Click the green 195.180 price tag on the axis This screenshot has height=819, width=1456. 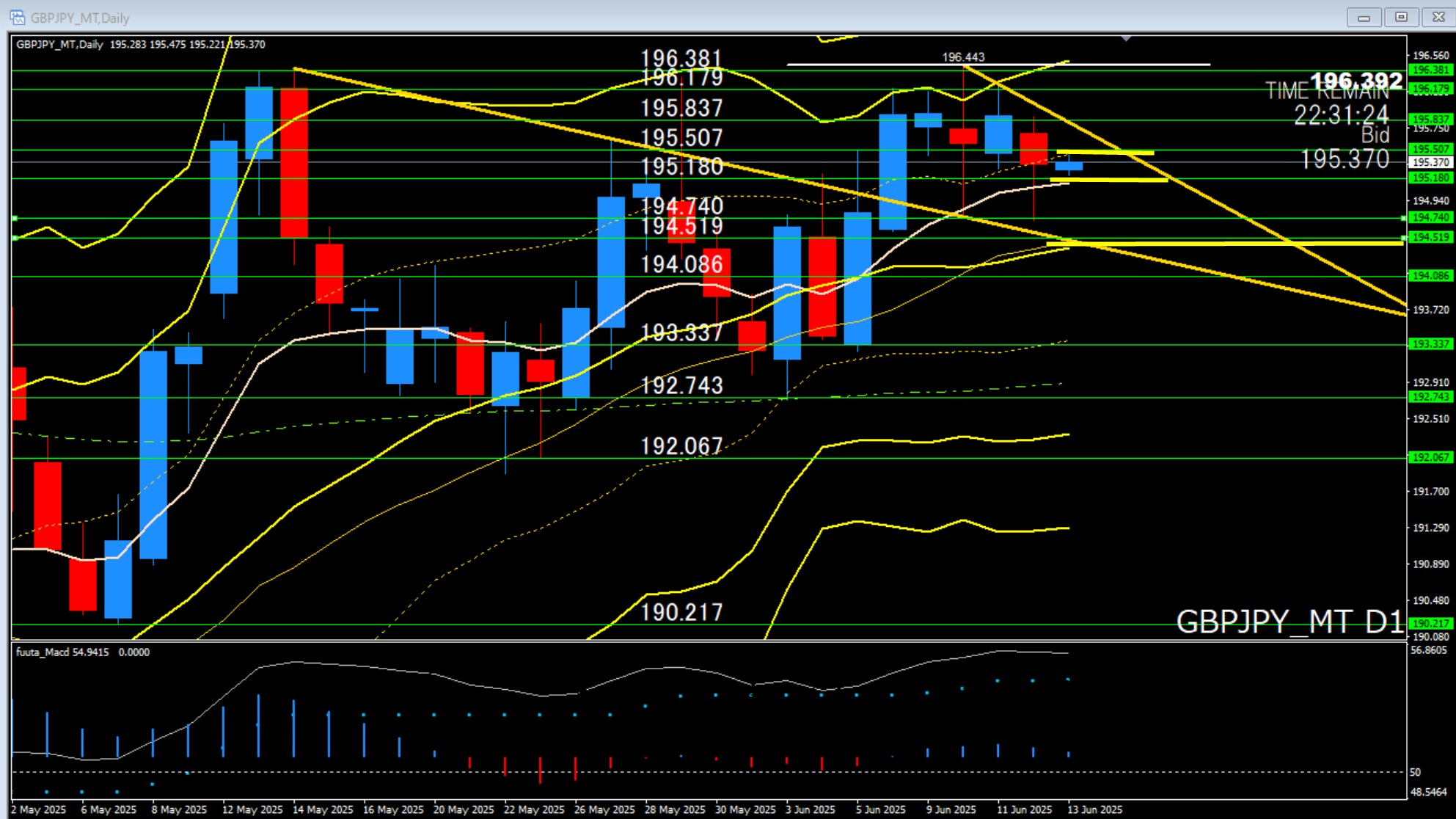point(1430,178)
